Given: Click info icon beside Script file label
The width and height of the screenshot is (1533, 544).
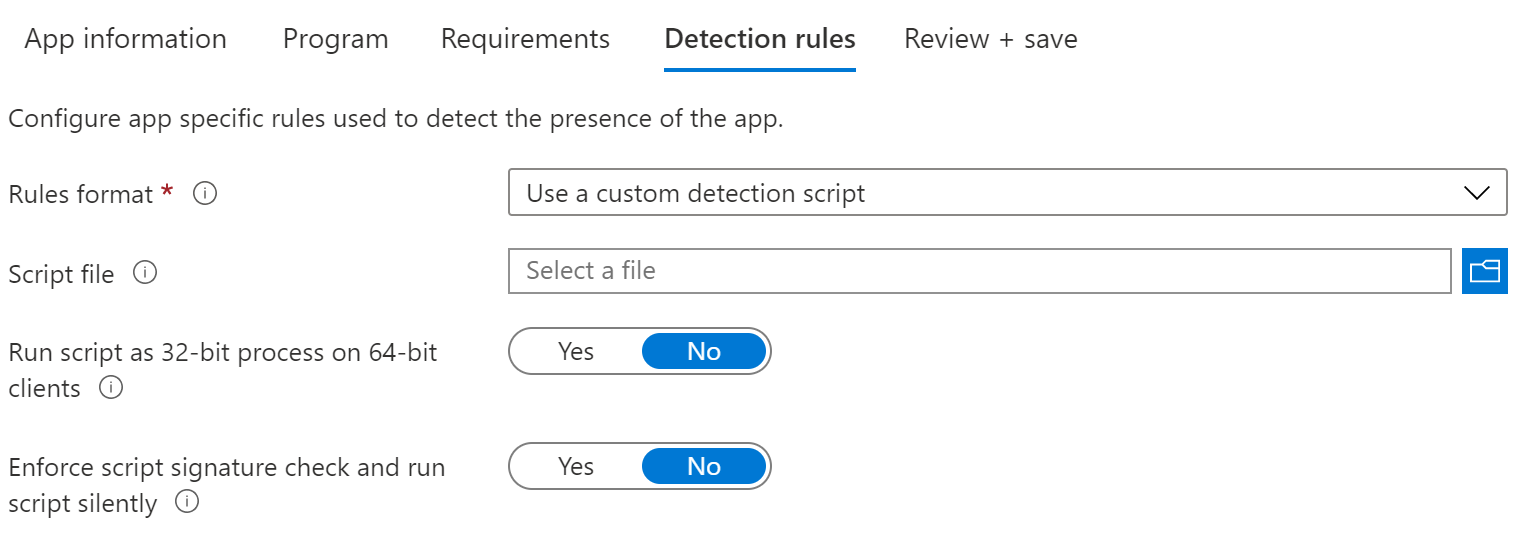Looking at the screenshot, I should (145, 273).
